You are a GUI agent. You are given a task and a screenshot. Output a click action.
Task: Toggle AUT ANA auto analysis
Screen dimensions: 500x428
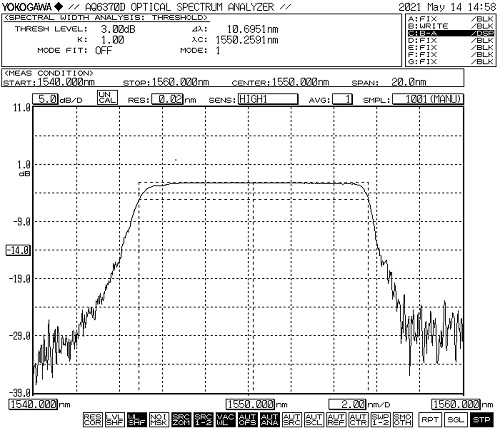[270, 419]
